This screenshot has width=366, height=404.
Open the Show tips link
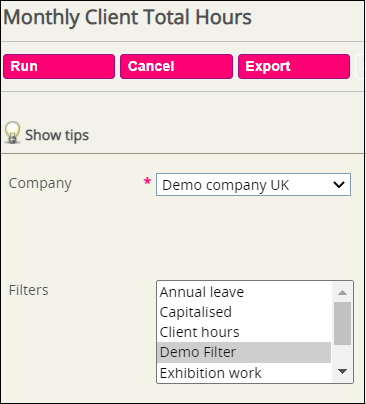(x=57, y=135)
